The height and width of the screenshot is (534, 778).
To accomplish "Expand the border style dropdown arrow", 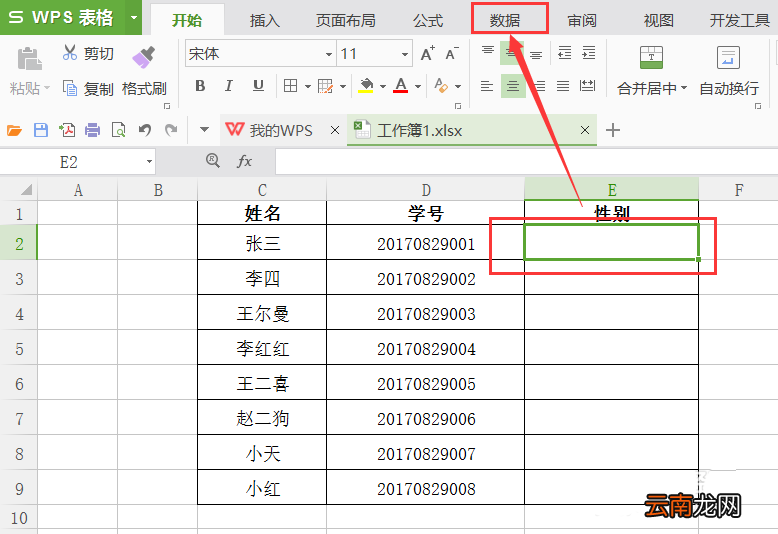I will (x=308, y=86).
